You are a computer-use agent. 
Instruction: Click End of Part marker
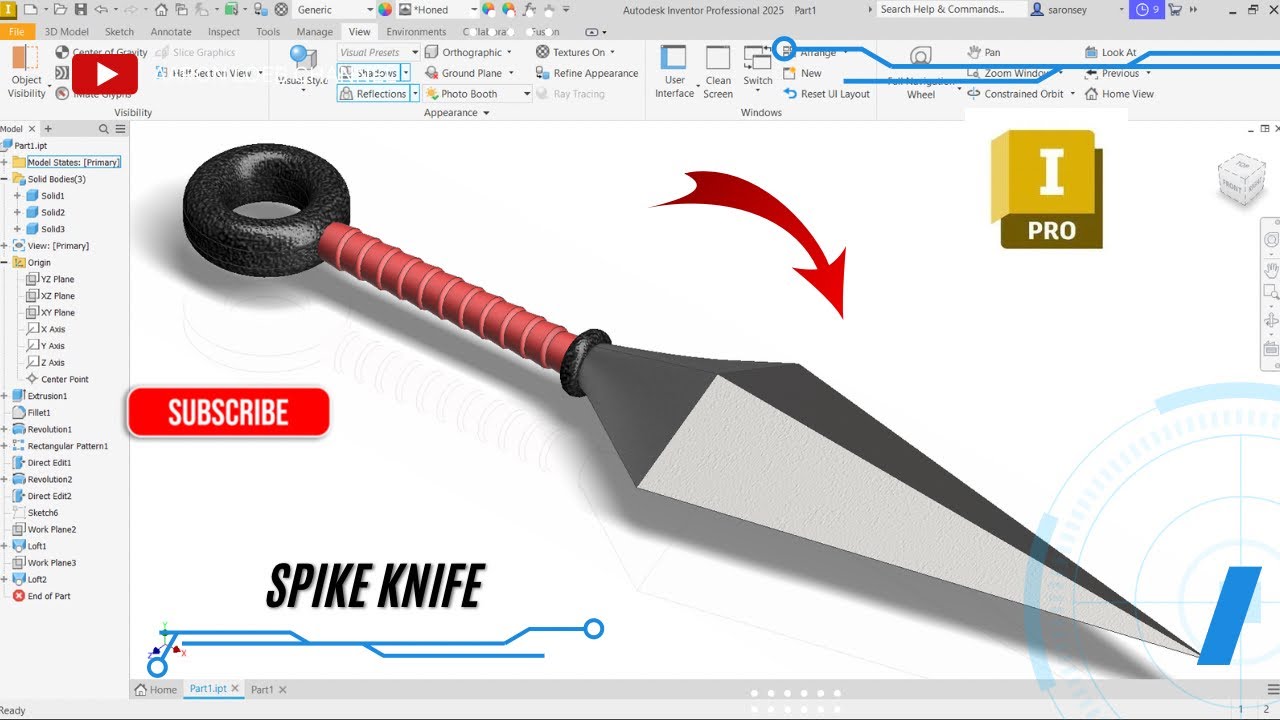tap(41, 596)
